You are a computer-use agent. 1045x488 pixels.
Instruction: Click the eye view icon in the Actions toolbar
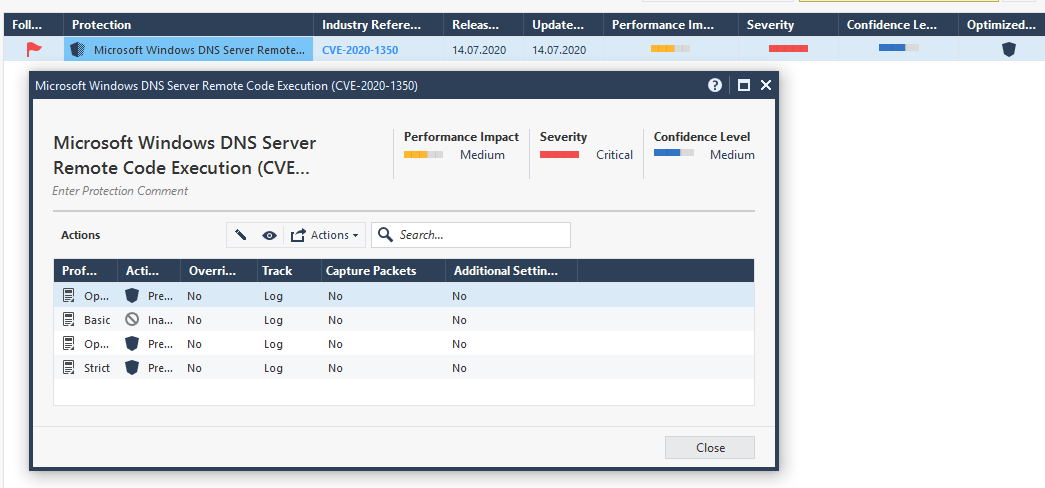pyautogui.click(x=269, y=235)
